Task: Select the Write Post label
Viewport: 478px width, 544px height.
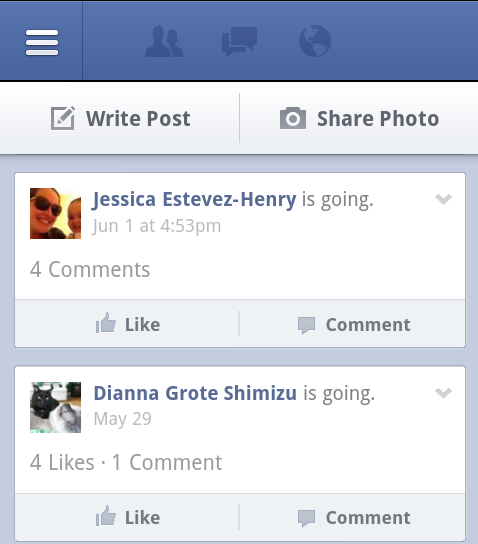Action: [138, 119]
